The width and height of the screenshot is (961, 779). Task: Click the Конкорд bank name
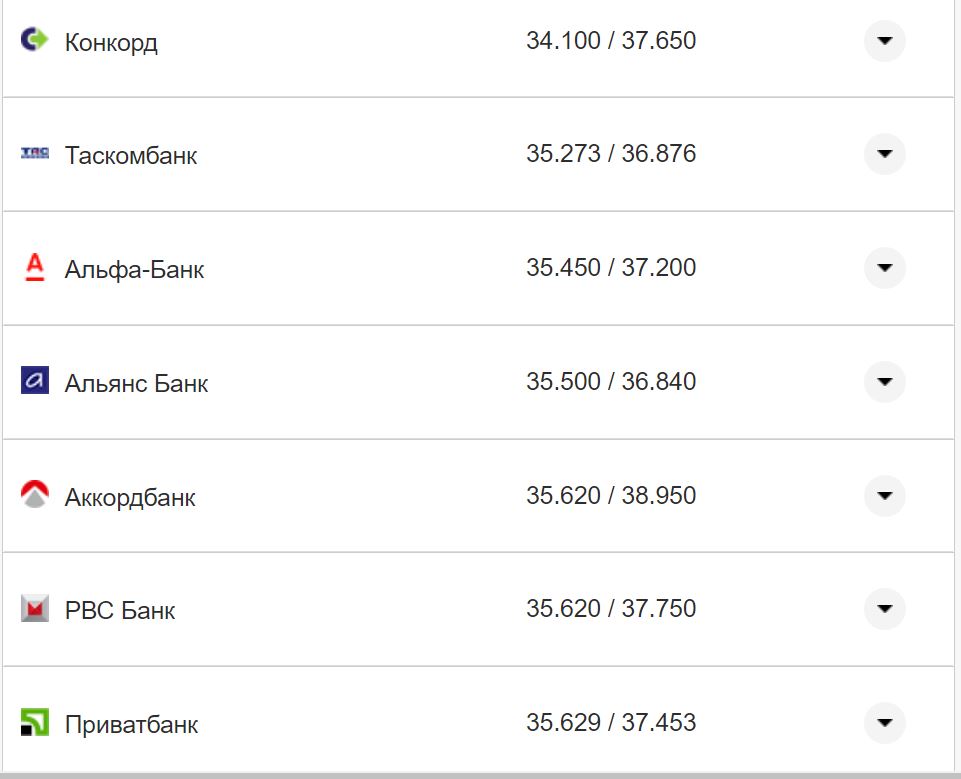pos(111,43)
